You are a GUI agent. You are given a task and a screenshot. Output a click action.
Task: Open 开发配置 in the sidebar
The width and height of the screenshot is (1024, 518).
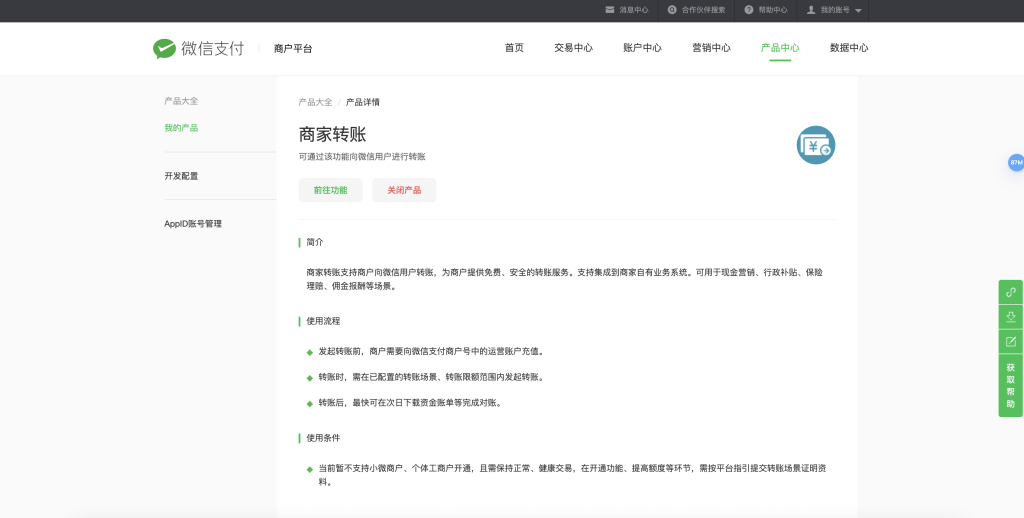[181, 176]
